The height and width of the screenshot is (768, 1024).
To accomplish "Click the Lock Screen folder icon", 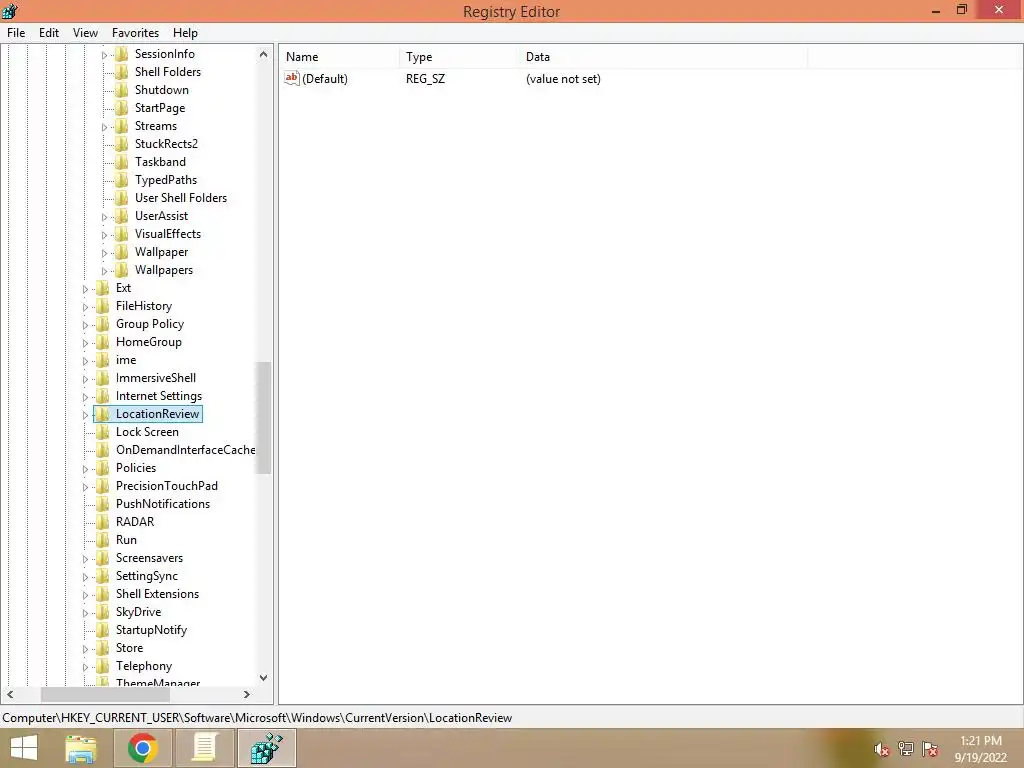I will pos(103,432).
